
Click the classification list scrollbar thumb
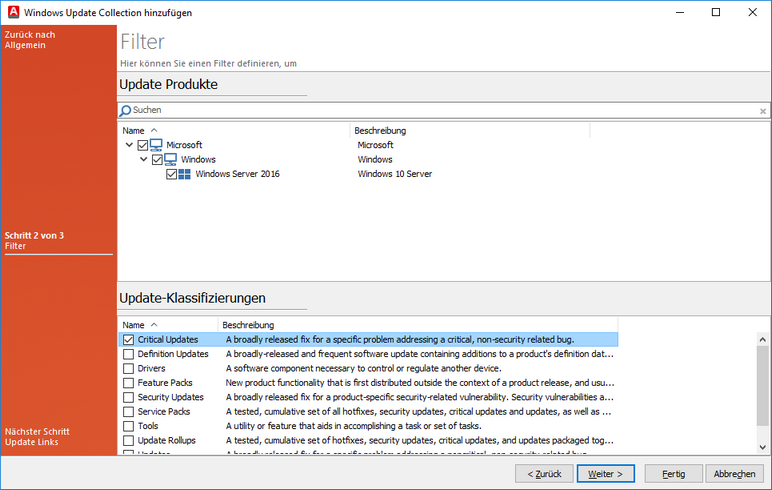click(x=763, y=385)
